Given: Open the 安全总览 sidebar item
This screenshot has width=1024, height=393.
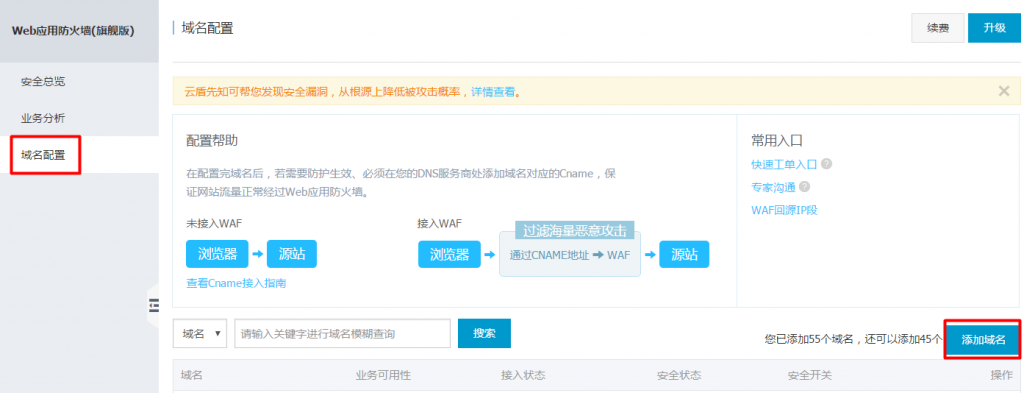Looking at the screenshot, I should pyautogui.click(x=43, y=82).
